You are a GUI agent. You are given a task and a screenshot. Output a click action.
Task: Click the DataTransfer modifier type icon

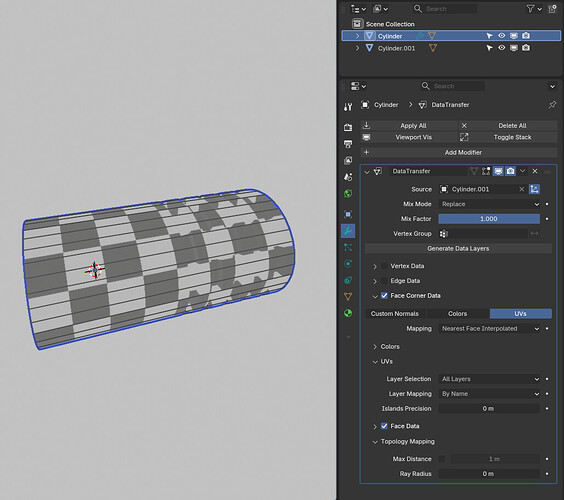378,171
